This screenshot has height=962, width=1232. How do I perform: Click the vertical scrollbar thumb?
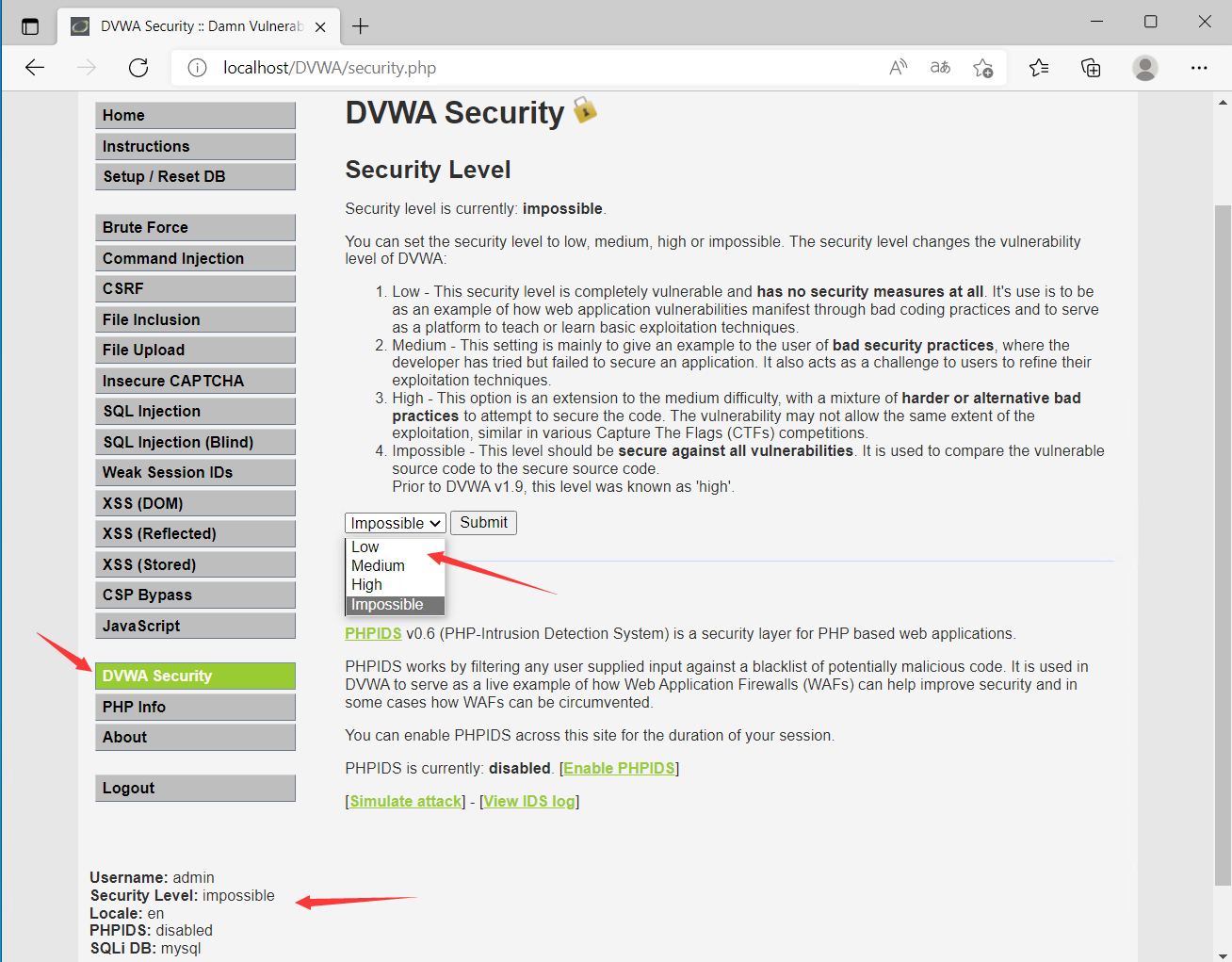1223,546
